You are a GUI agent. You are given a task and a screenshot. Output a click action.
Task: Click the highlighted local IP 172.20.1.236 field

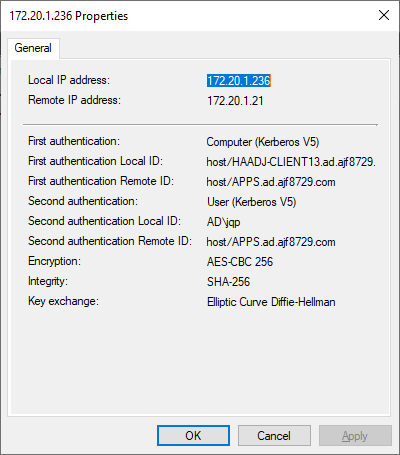(239, 81)
